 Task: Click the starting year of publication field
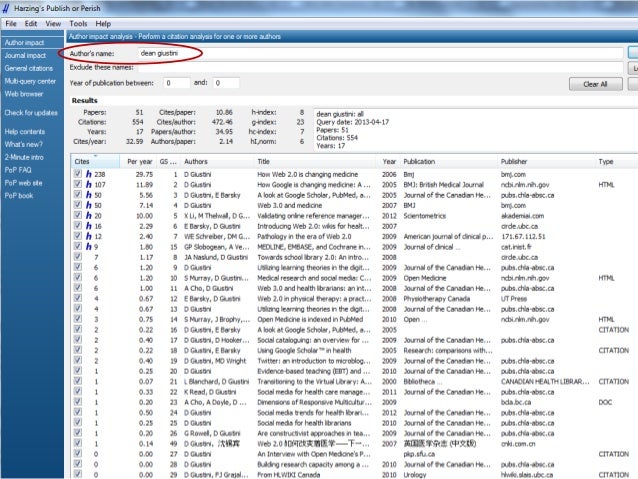176,83
